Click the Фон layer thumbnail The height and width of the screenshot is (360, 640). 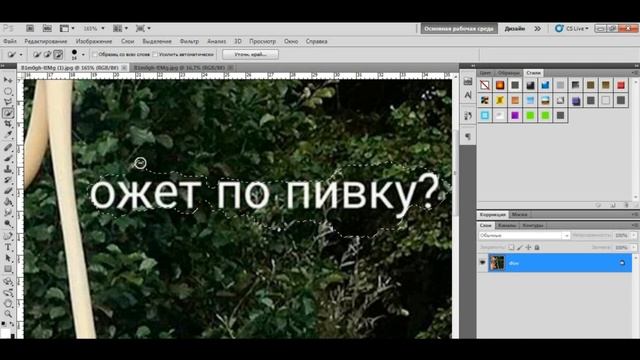[497, 263]
